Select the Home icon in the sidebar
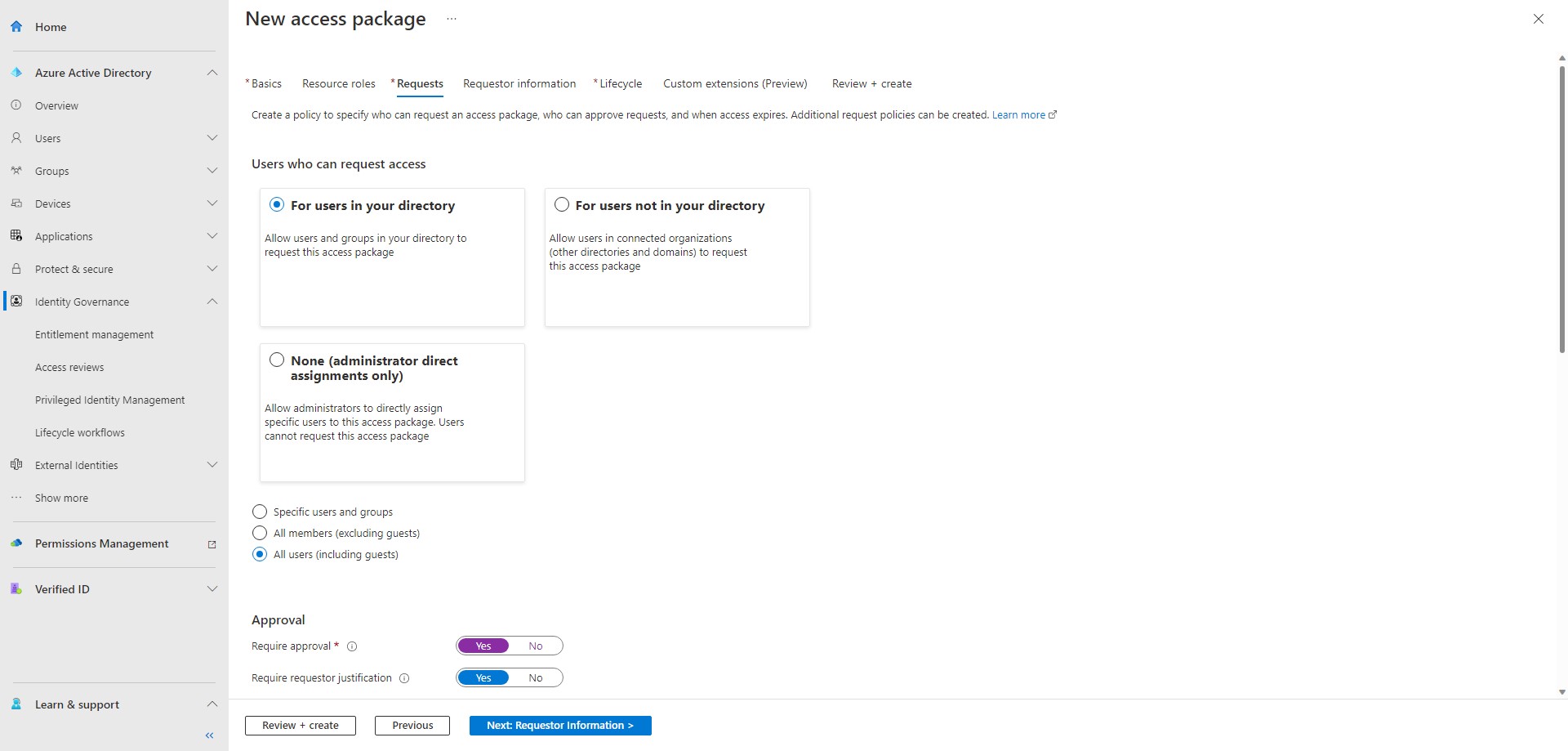The height and width of the screenshot is (751, 1568). [x=16, y=26]
